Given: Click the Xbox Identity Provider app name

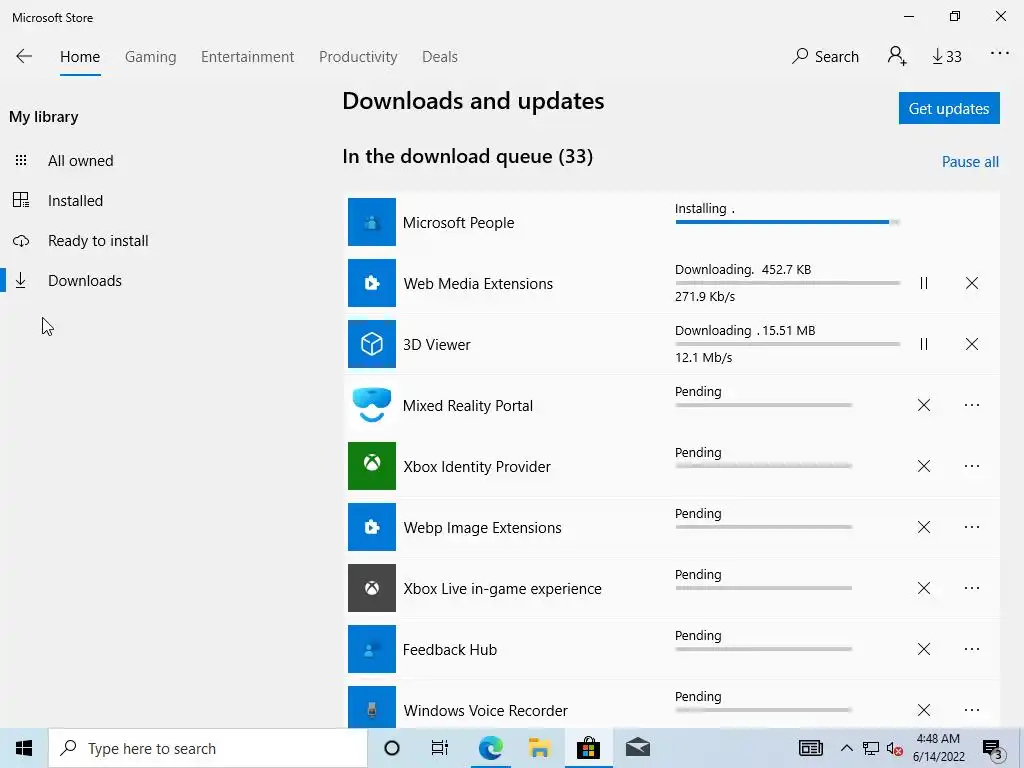Looking at the screenshot, I should click(x=477, y=466).
